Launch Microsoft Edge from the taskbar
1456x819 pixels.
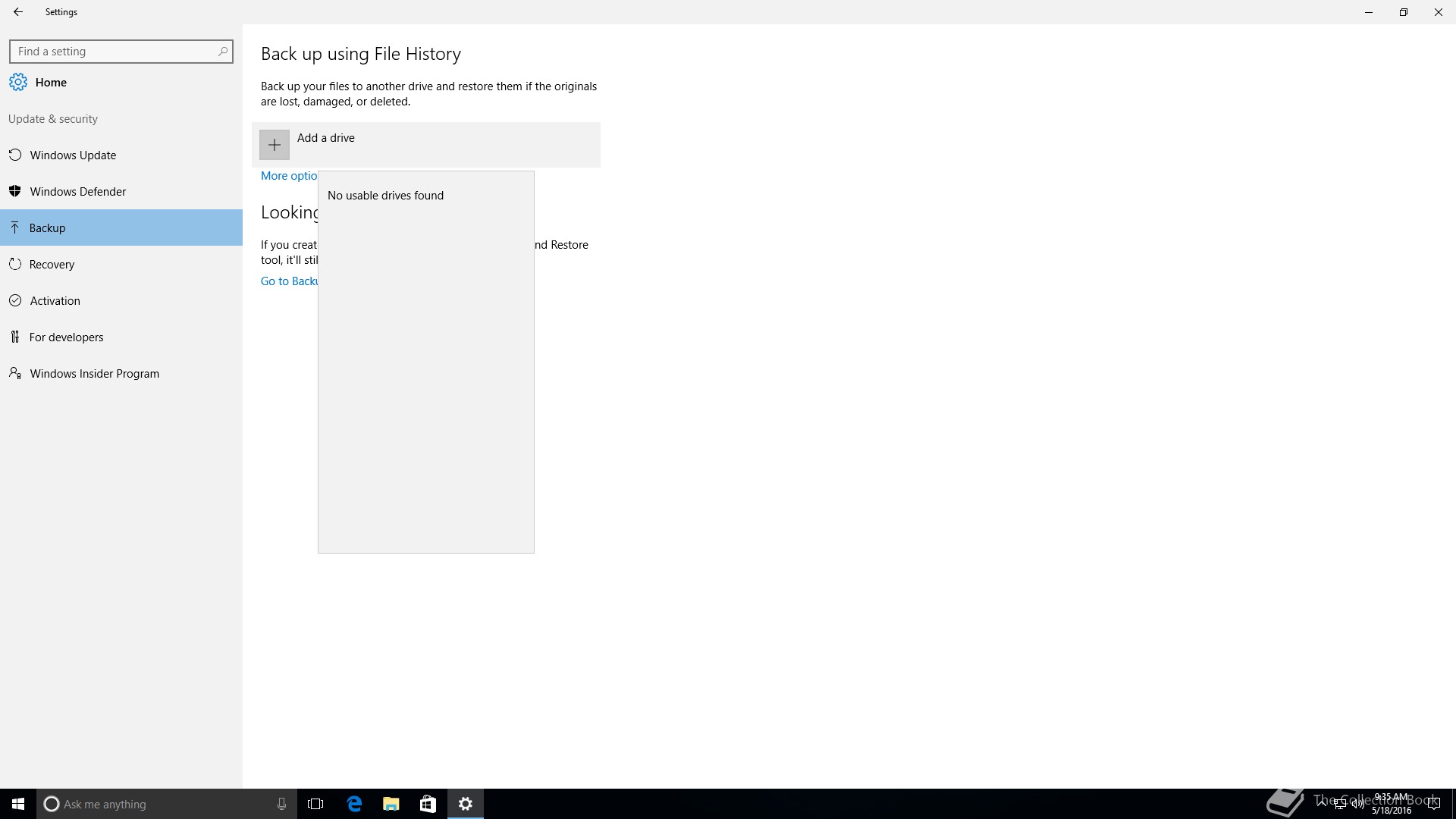(x=354, y=804)
